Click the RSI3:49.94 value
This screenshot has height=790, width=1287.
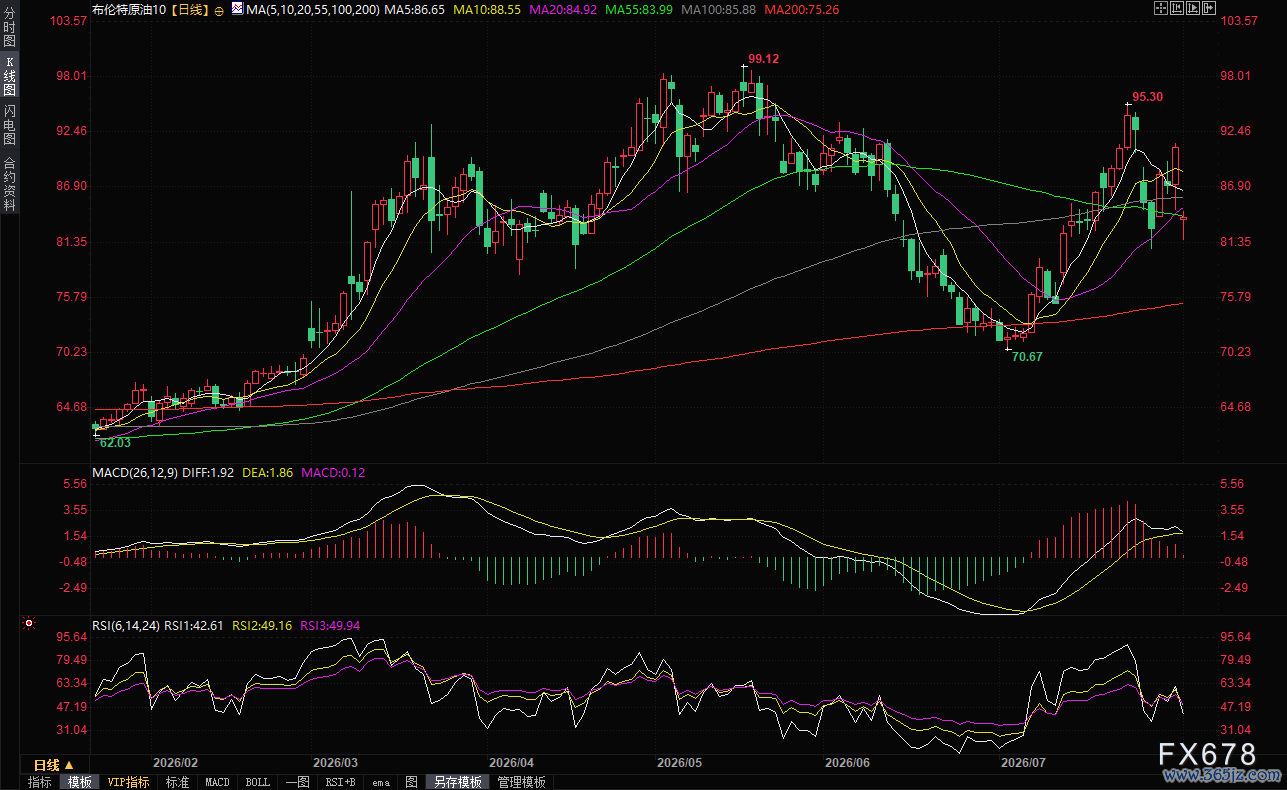click(x=330, y=626)
